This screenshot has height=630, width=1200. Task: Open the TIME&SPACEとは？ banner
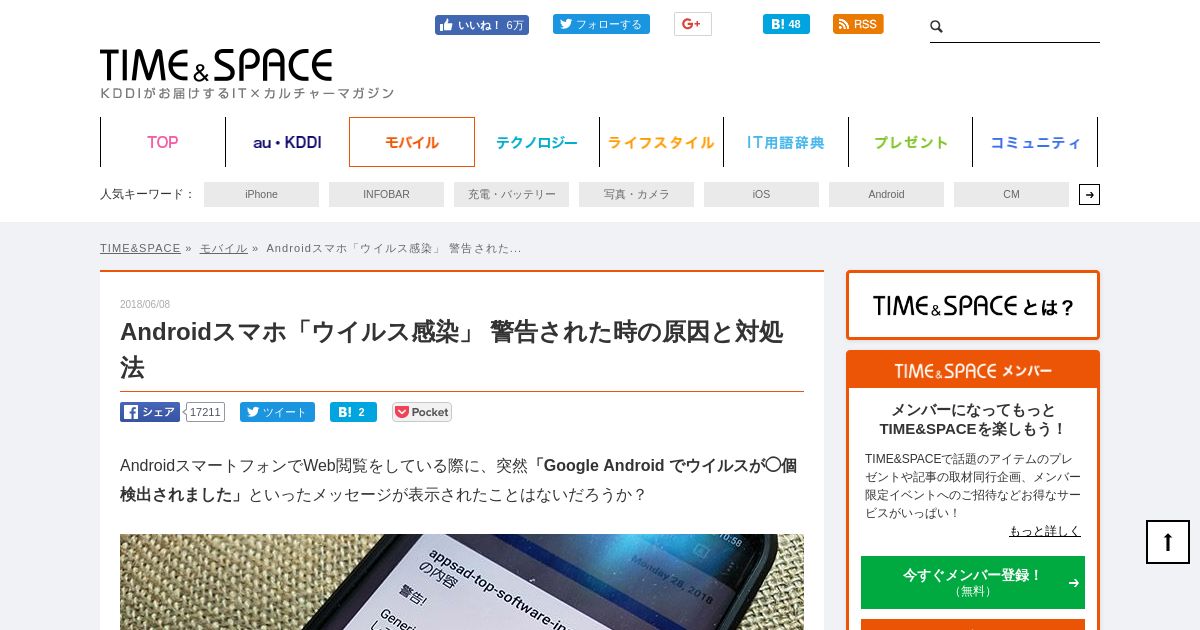(973, 305)
